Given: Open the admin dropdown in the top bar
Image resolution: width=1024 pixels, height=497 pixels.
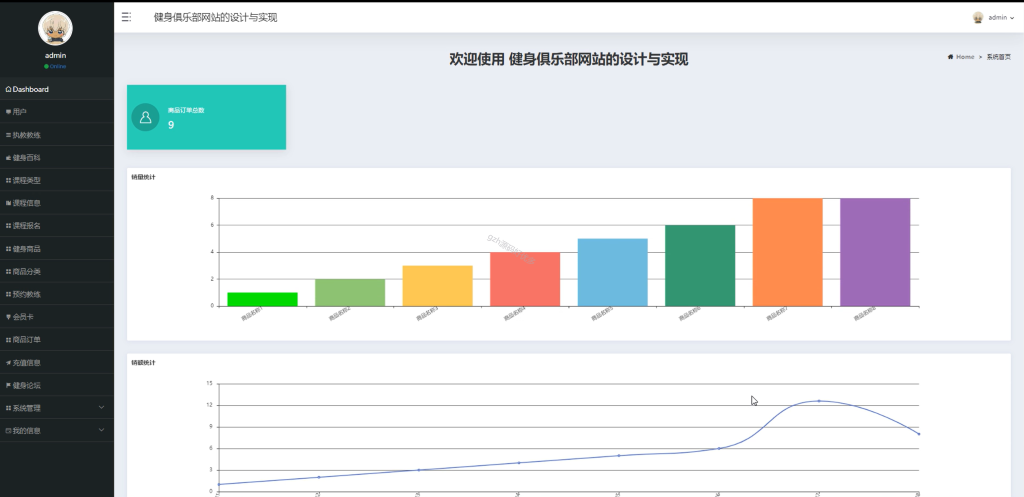Looking at the screenshot, I should pos(1001,18).
